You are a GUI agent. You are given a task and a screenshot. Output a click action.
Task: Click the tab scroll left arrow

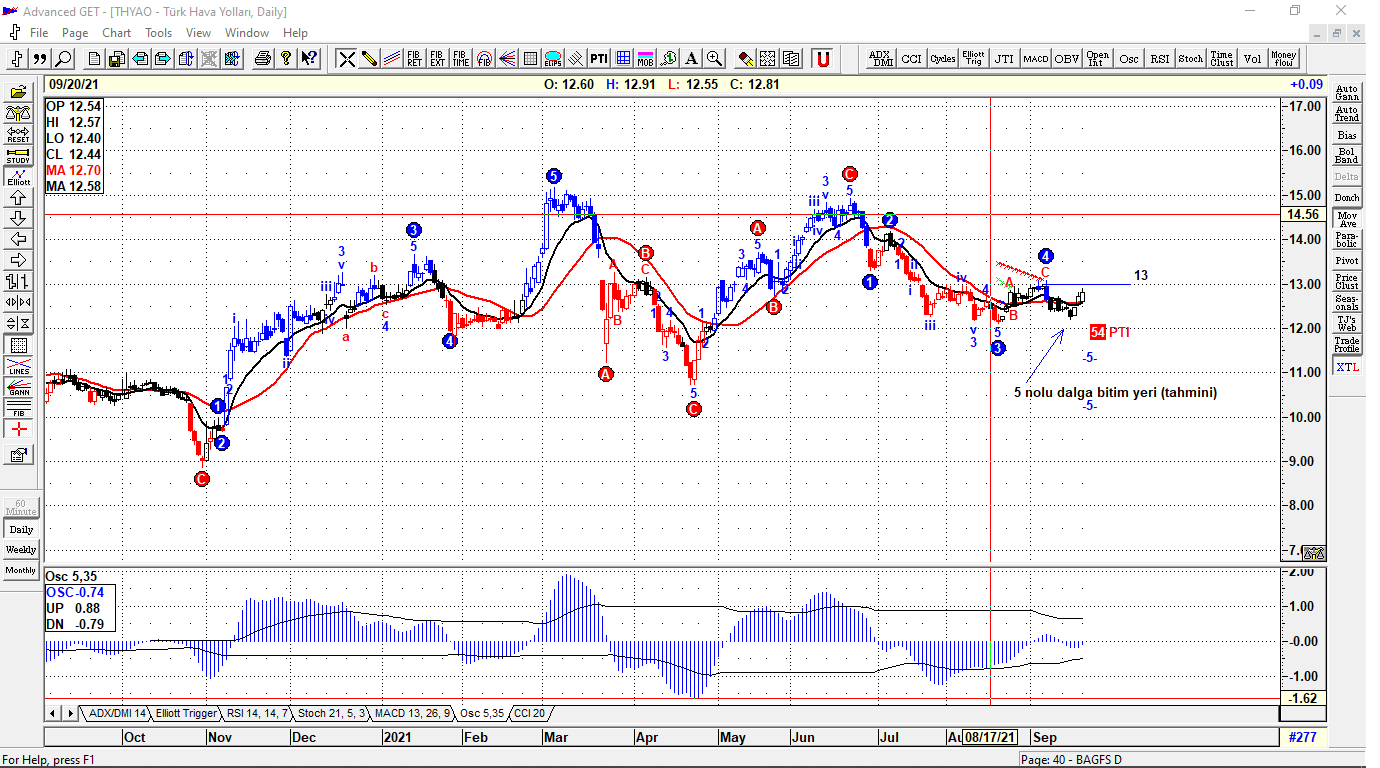[x=54, y=713]
